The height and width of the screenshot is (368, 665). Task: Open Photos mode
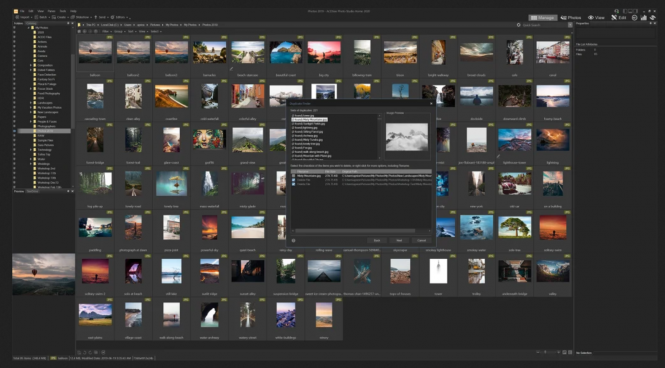click(x=571, y=18)
